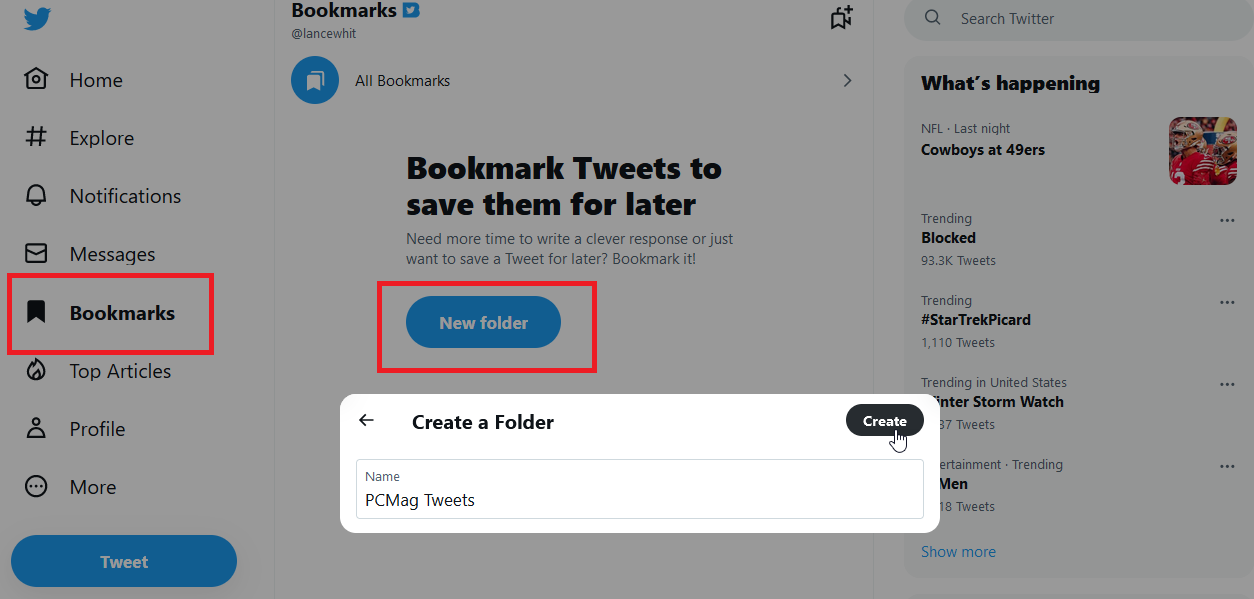The height and width of the screenshot is (599, 1254).
Task: Select the Explore hashtag icon
Action: click(36, 137)
